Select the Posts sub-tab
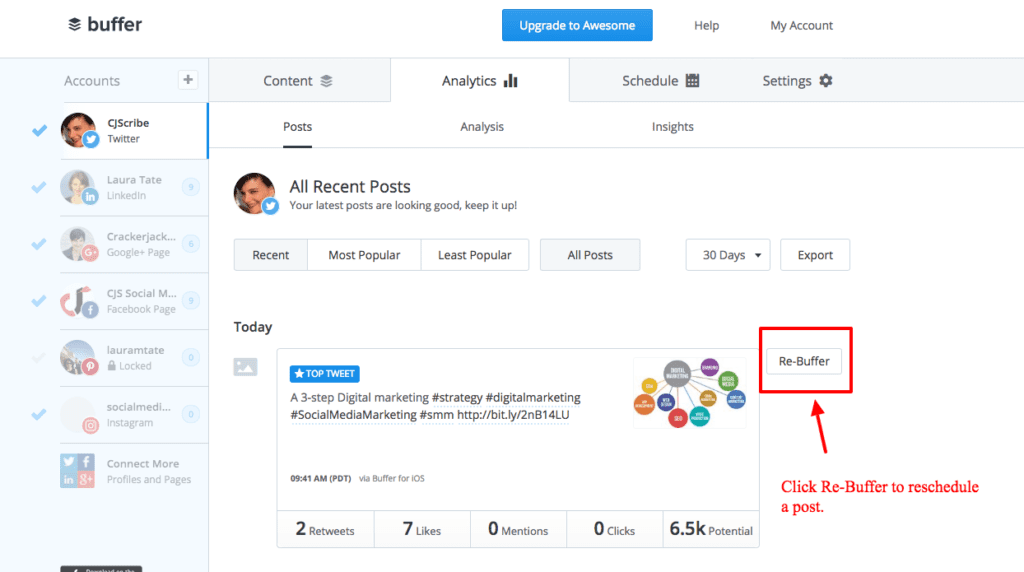 [297, 127]
